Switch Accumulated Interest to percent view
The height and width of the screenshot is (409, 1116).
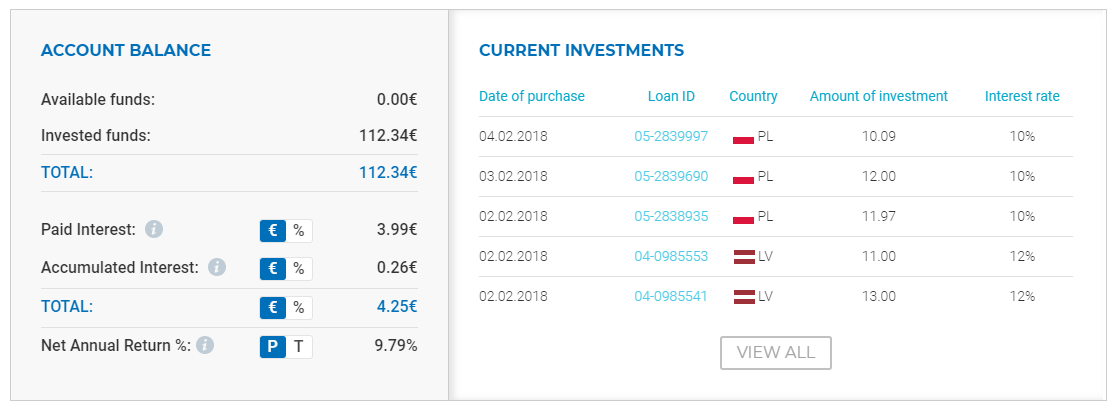tap(299, 268)
